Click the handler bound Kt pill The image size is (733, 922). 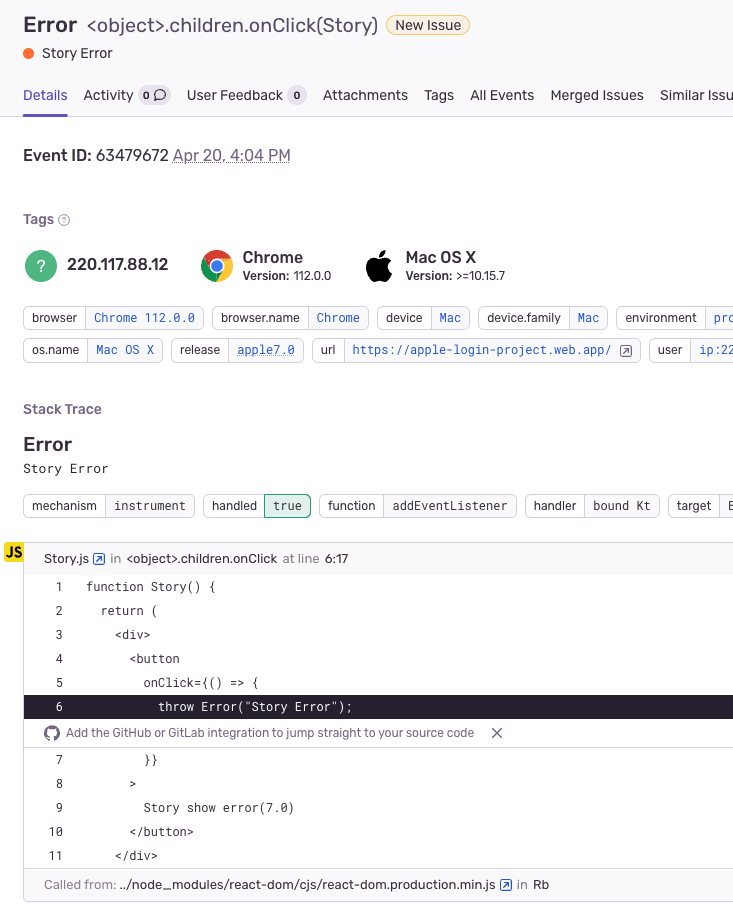593,506
